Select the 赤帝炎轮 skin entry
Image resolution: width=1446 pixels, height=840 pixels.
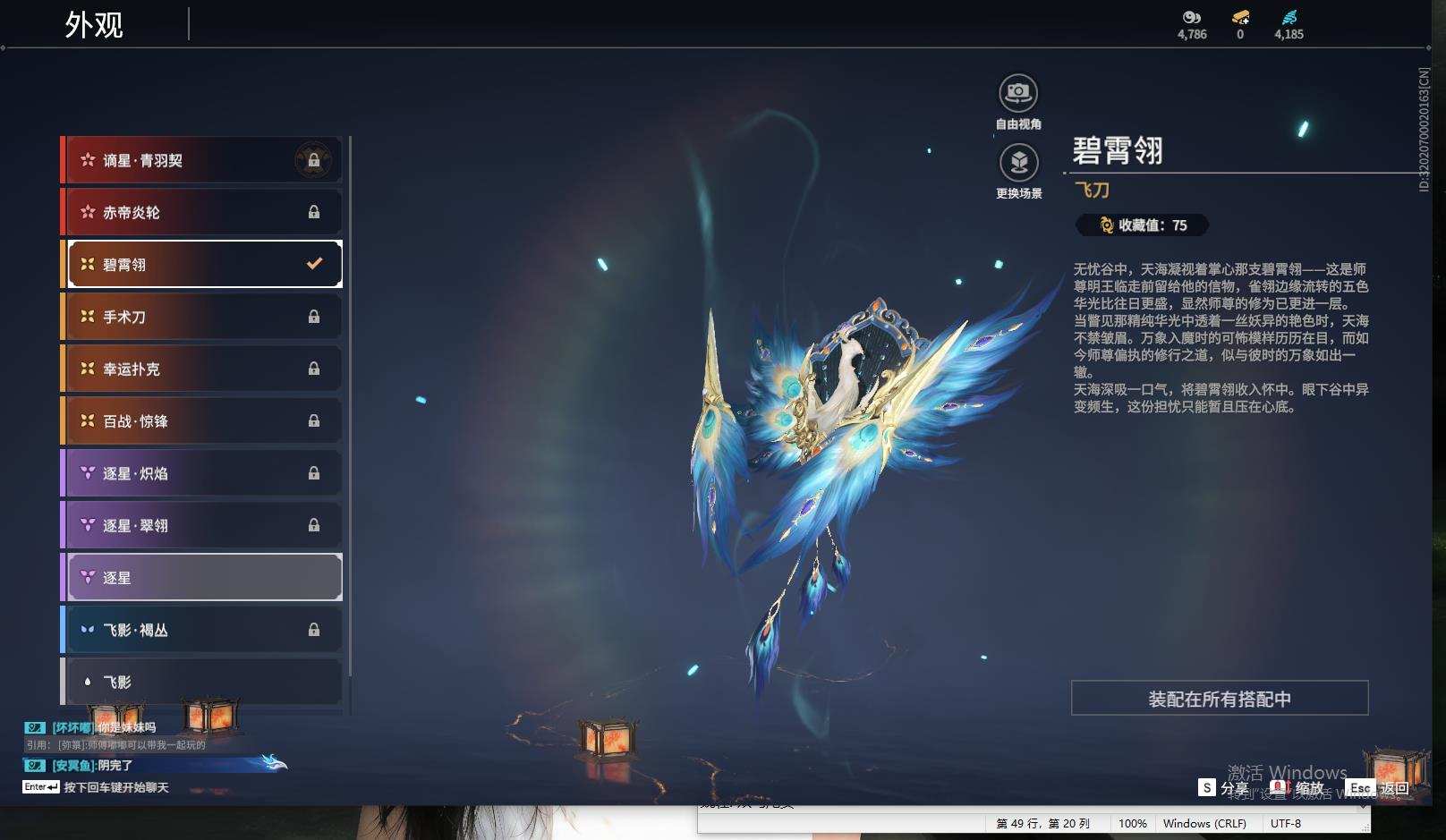(201, 212)
